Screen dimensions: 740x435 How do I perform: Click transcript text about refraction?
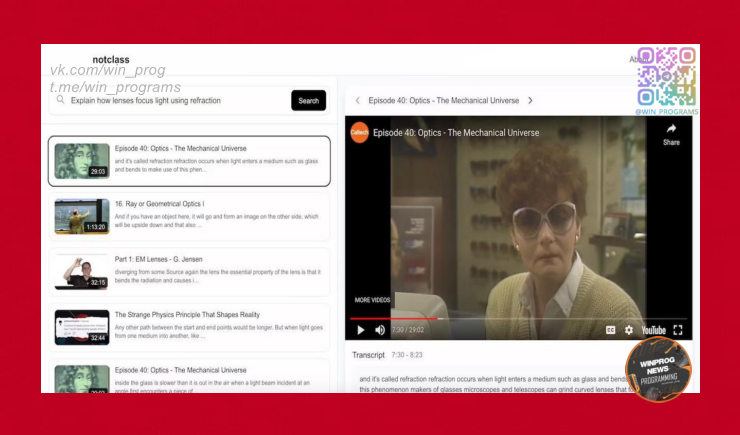tap(493, 384)
